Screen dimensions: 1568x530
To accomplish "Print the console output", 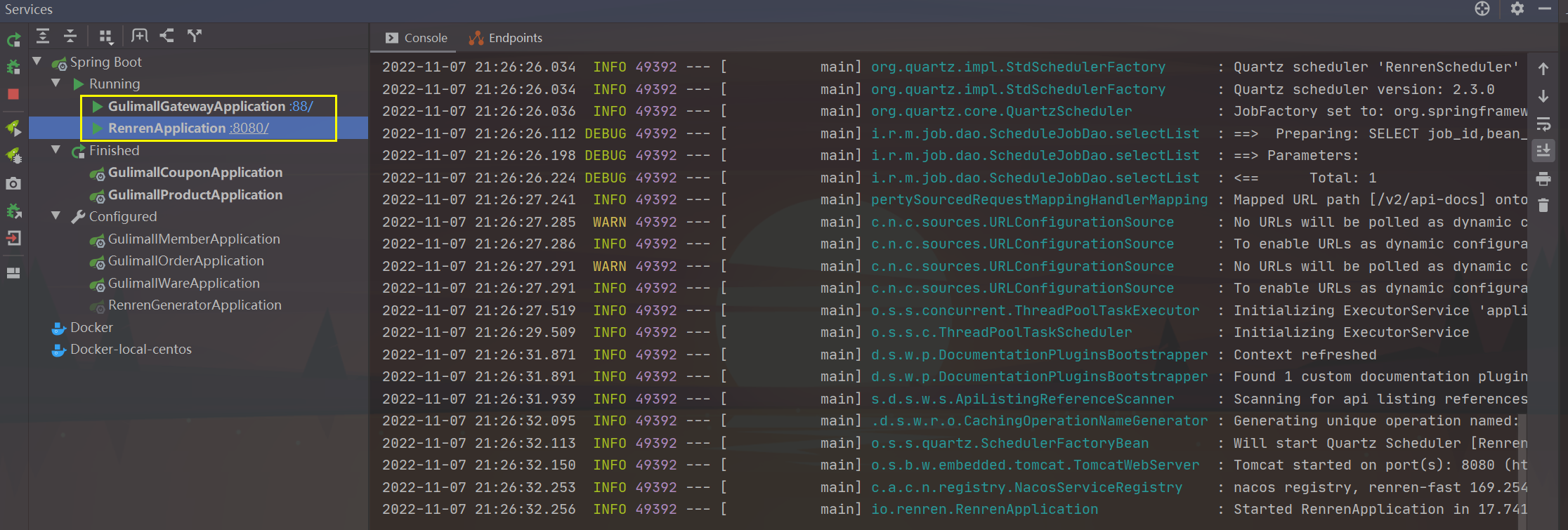I will [x=1543, y=179].
